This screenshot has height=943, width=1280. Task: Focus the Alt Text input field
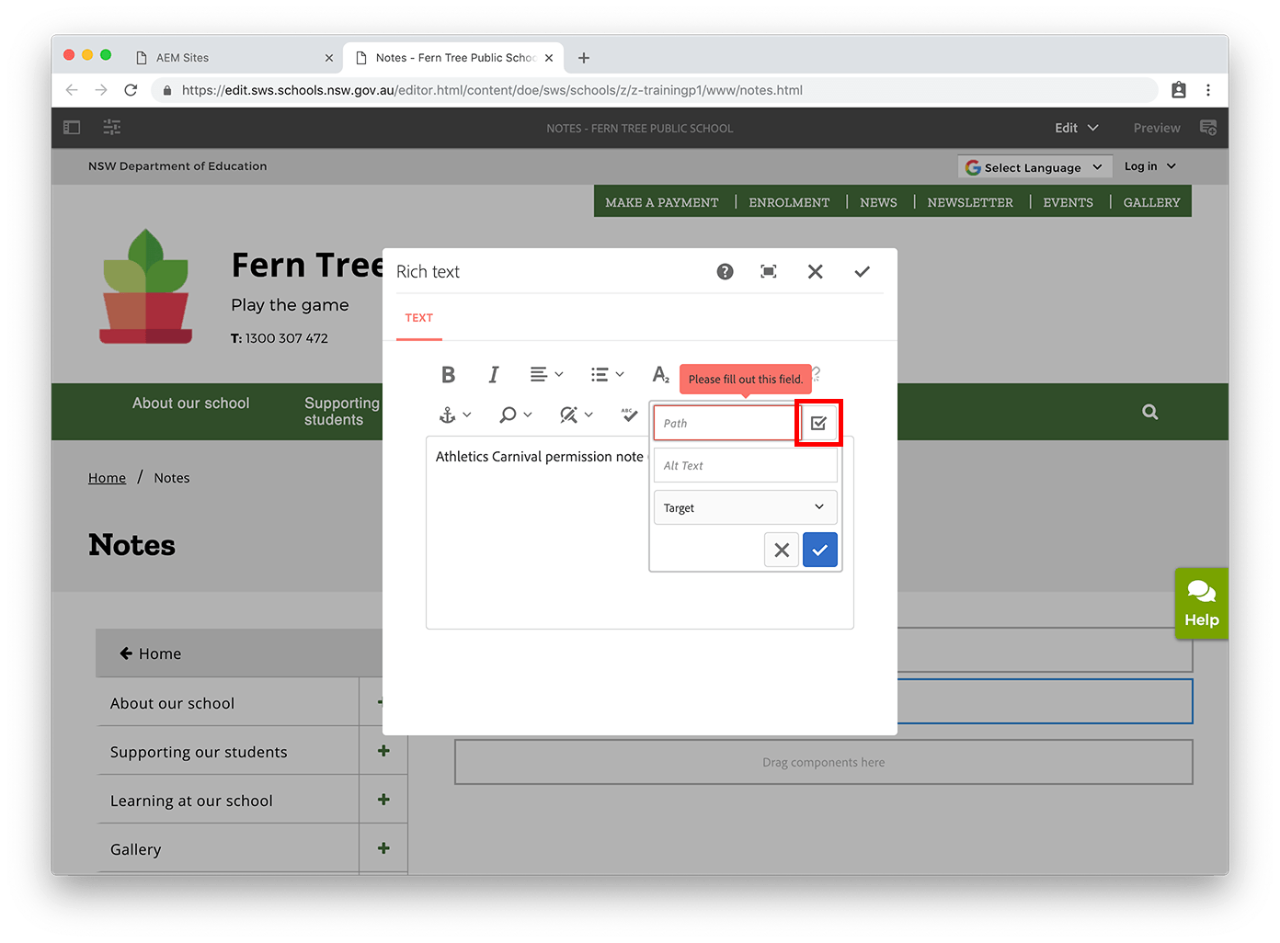pos(745,465)
